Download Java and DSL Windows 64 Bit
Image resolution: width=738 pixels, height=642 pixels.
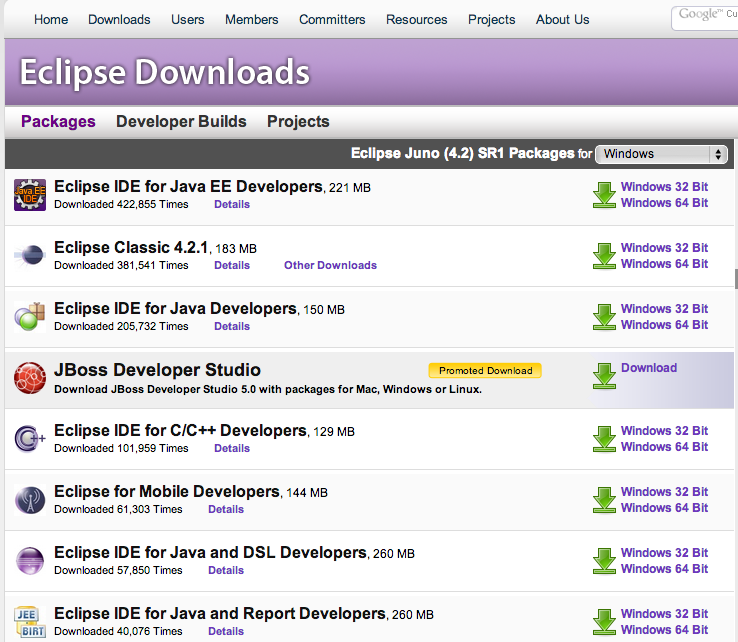click(665, 569)
